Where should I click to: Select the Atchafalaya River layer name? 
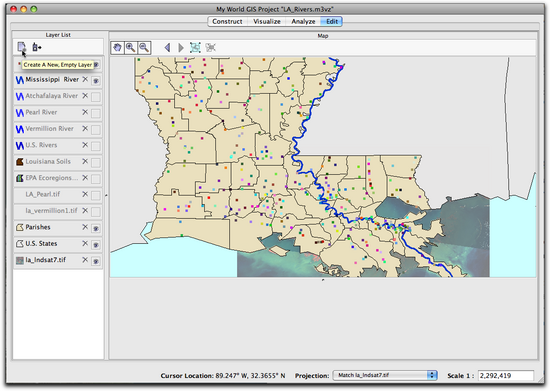click(52, 96)
